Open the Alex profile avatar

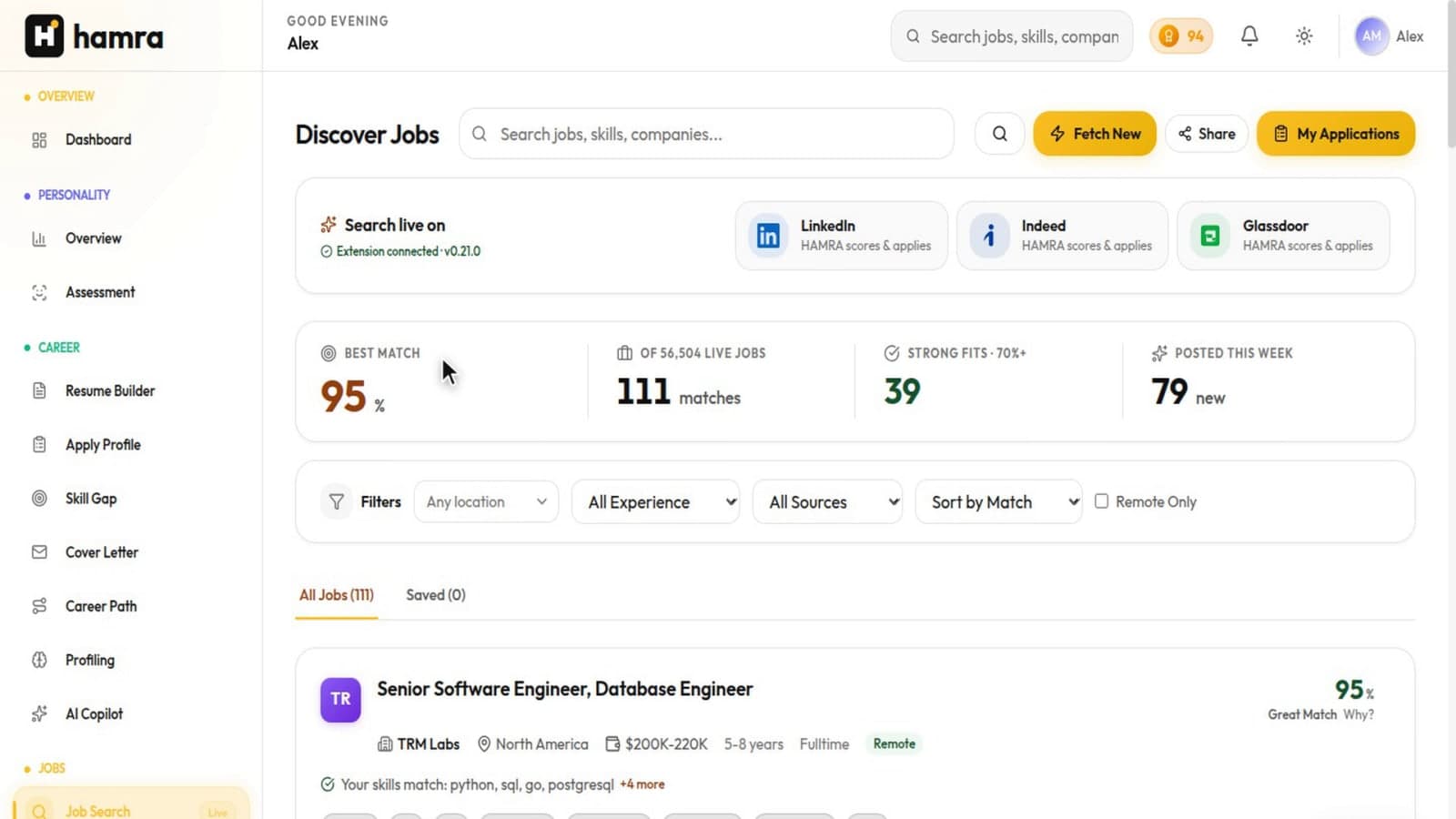click(x=1371, y=35)
